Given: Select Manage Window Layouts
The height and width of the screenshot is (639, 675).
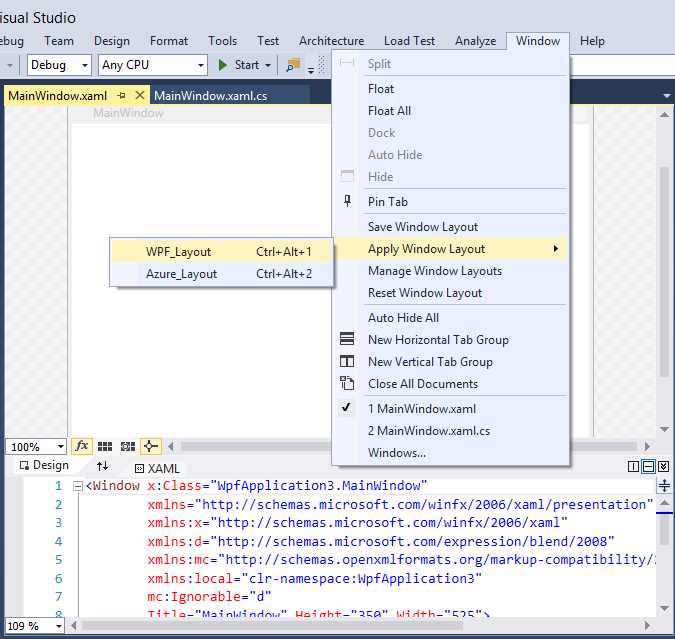Looking at the screenshot, I should (x=451, y=271).
